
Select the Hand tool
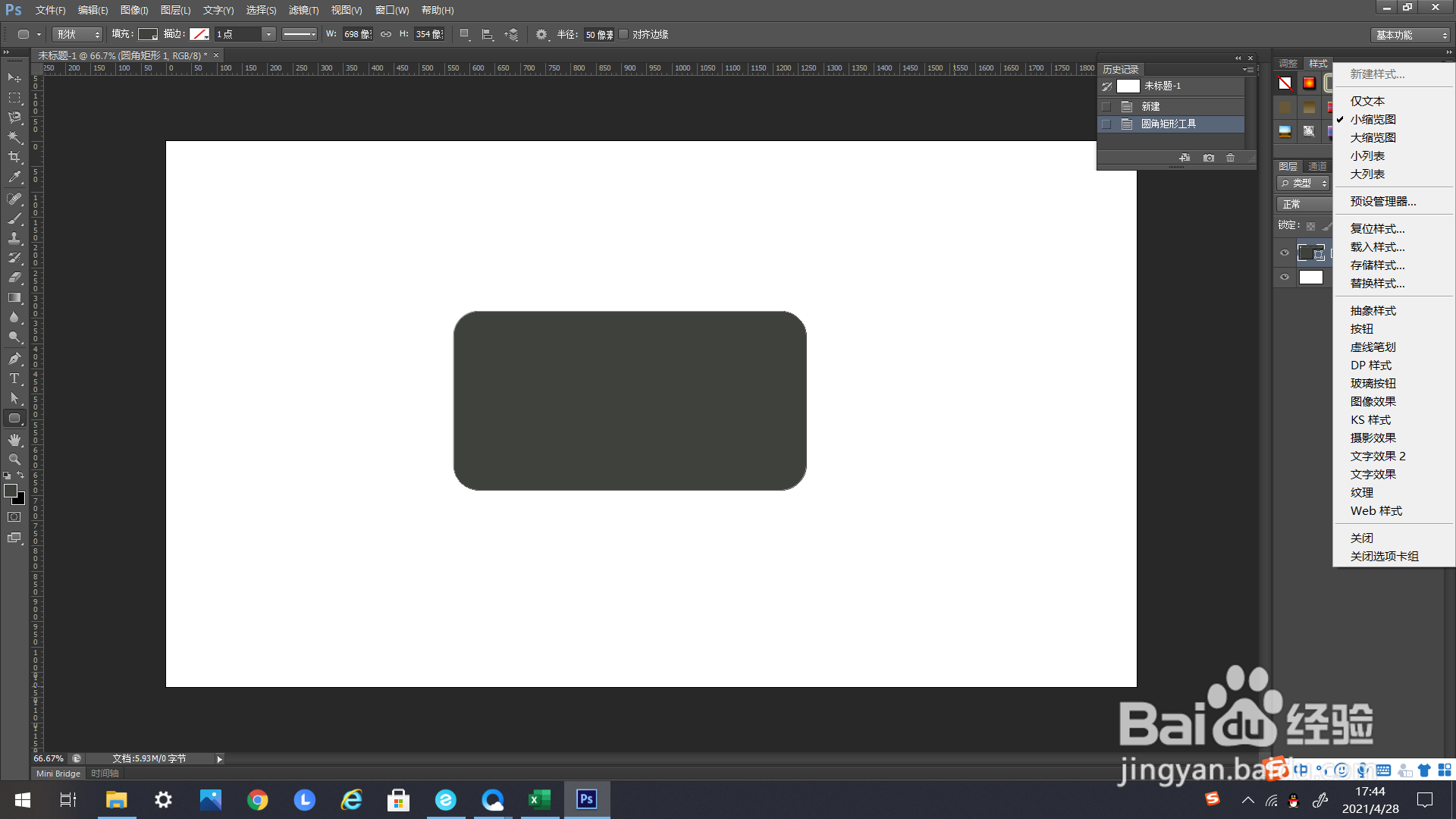[x=14, y=440]
